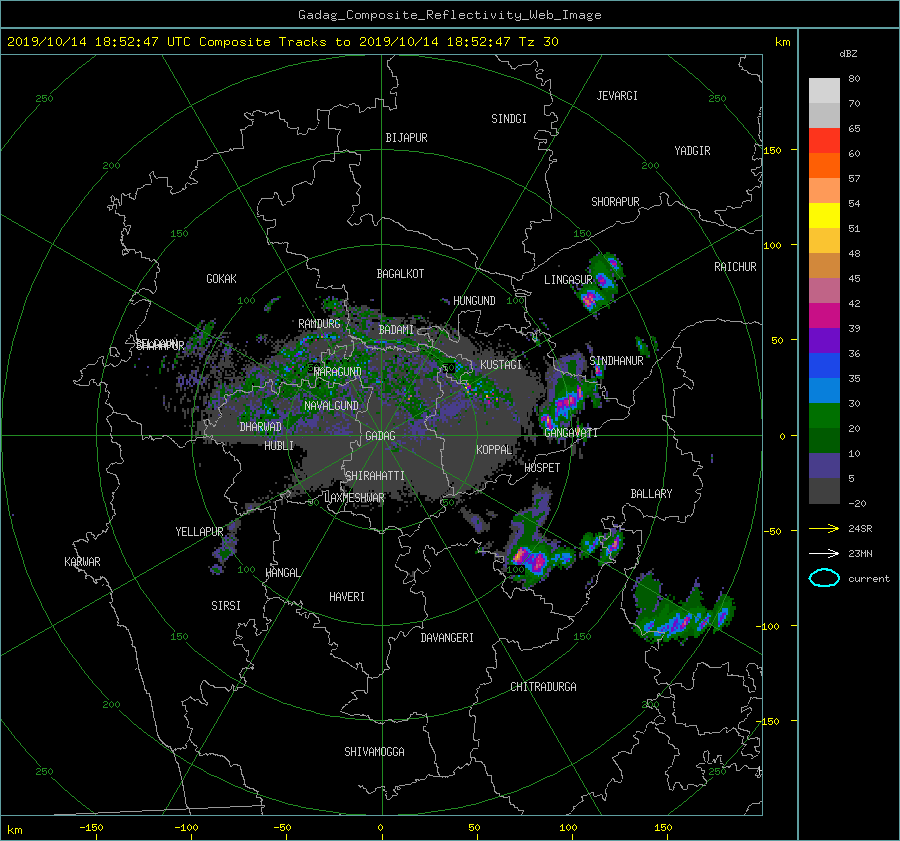Click the '24SR' legend label
This screenshot has width=900, height=841.
860,528
